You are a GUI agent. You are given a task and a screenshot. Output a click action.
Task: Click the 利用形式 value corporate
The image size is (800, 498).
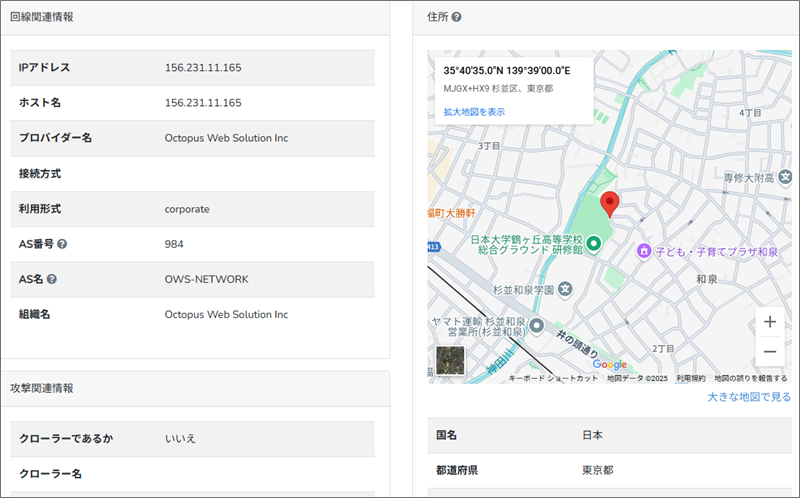click(x=187, y=209)
